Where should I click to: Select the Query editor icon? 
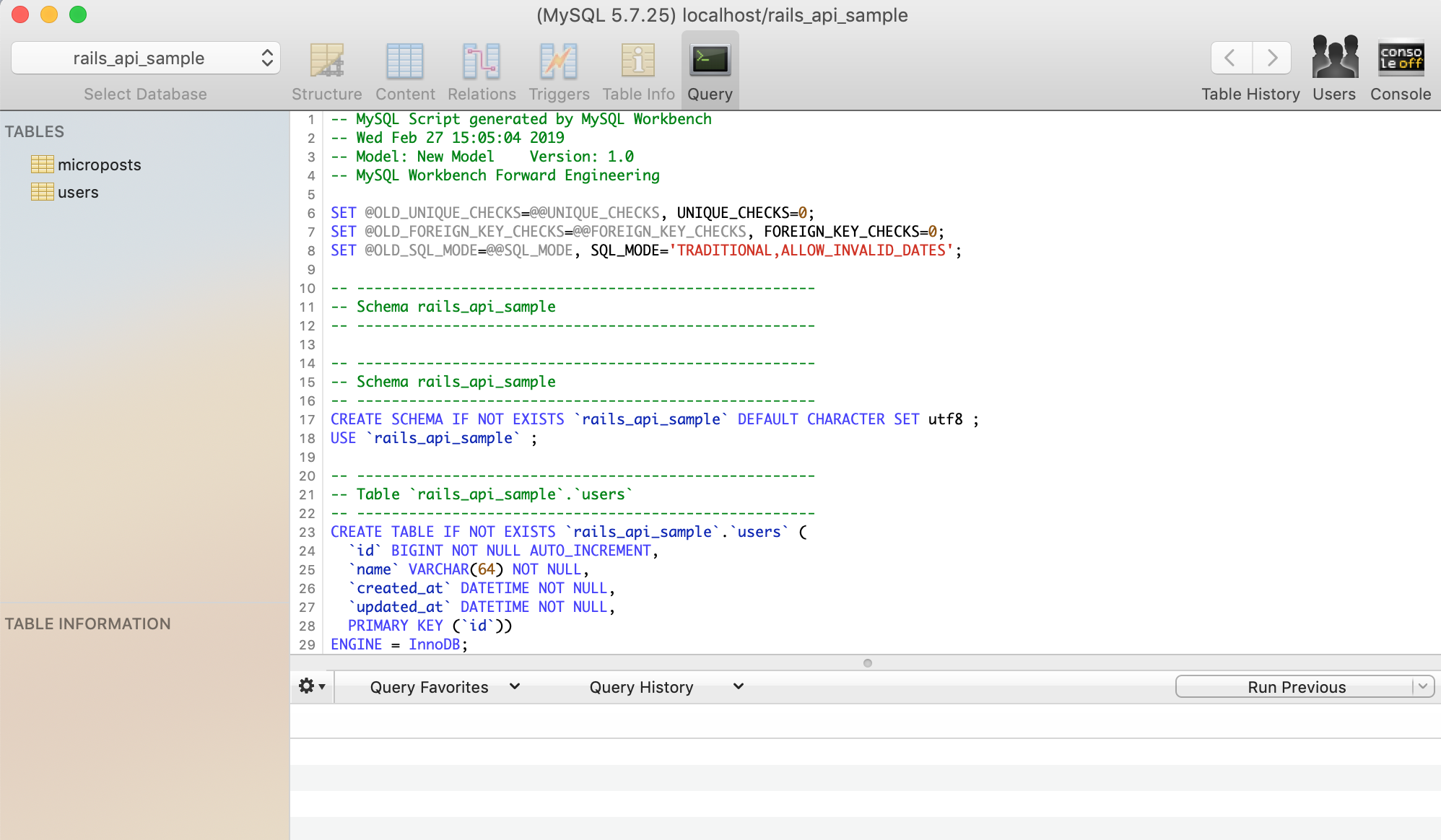coord(710,69)
